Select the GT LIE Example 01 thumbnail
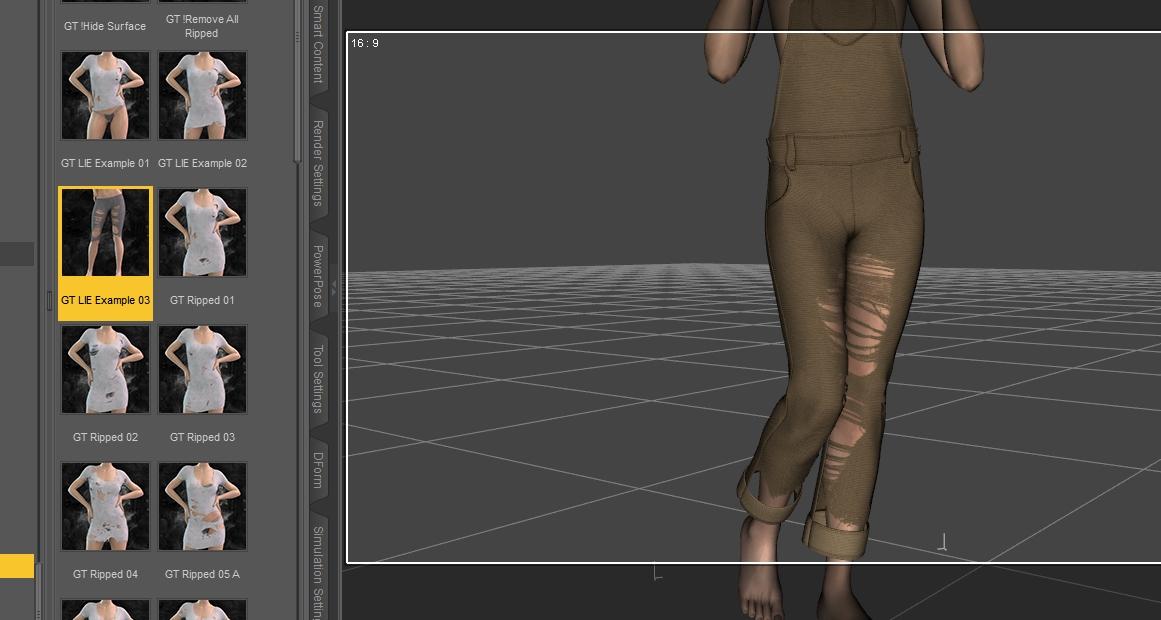1161x620 pixels. 105,96
